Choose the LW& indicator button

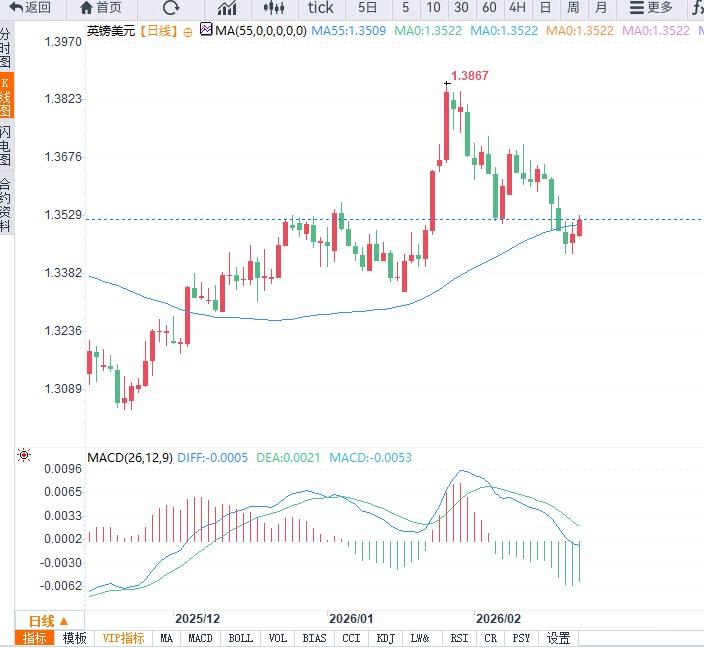click(420, 638)
